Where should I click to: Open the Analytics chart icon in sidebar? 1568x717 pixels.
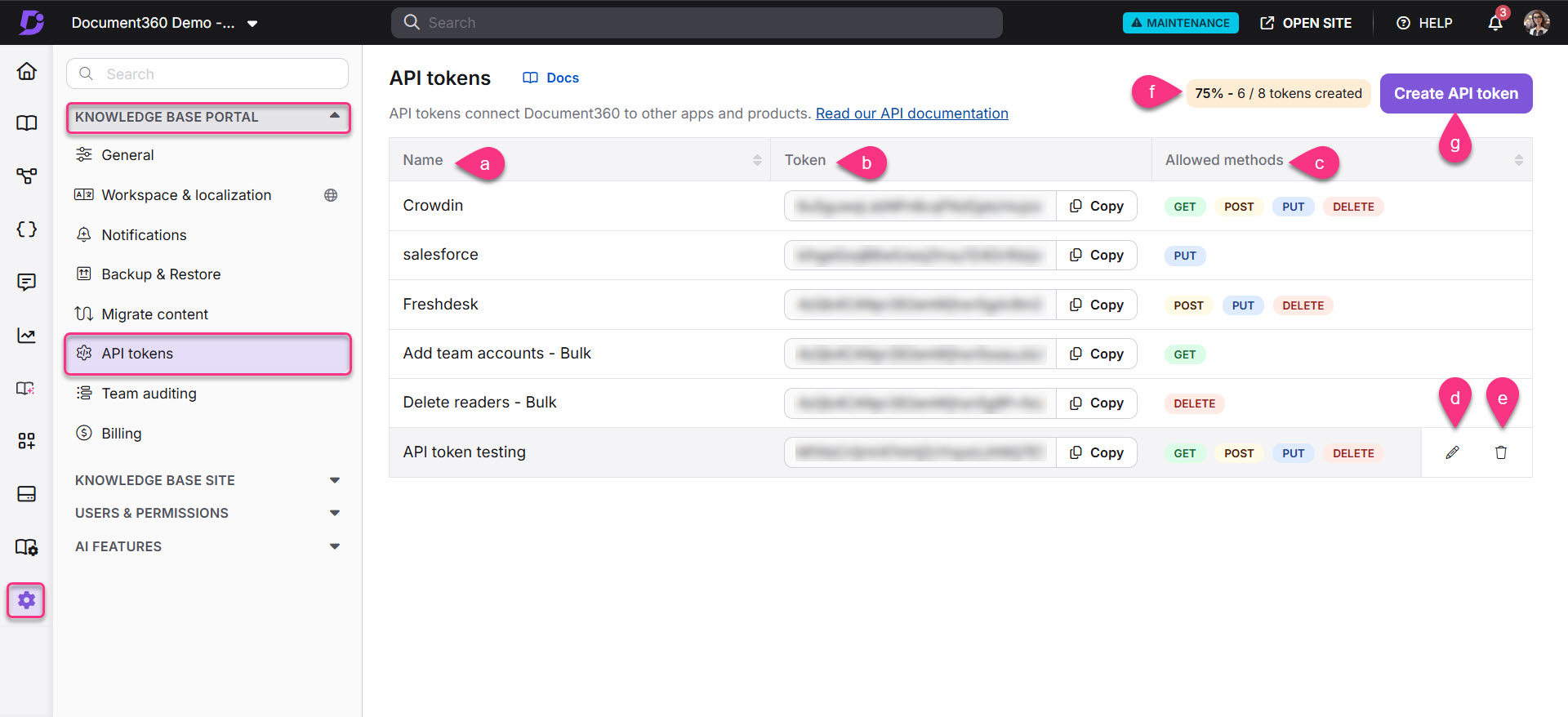tap(27, 336)
